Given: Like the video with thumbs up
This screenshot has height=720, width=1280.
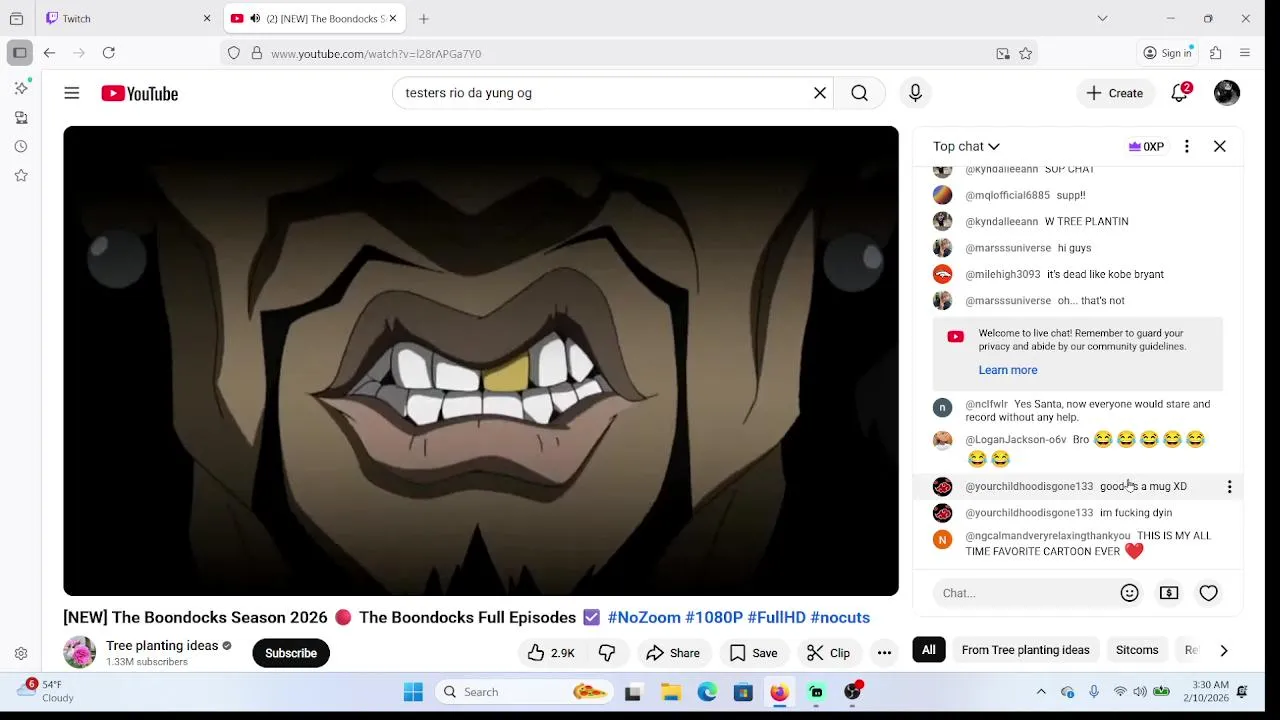Looking at the screenshot, I should pyautogui.click(x=551, y=653).
